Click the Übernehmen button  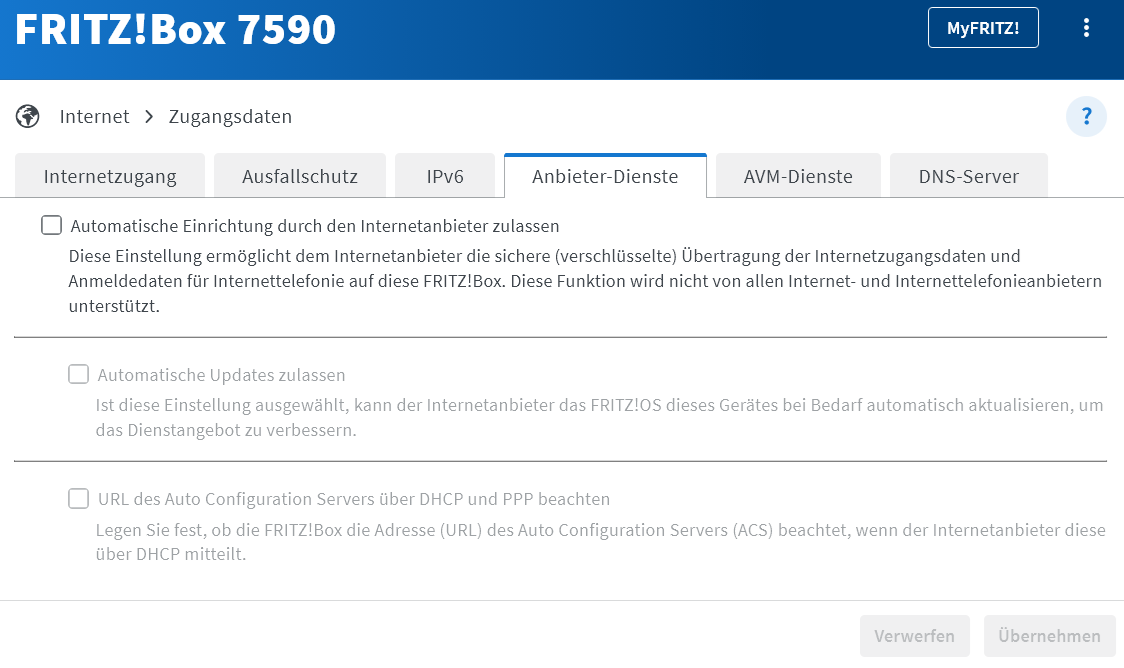tap(1049, 636)
